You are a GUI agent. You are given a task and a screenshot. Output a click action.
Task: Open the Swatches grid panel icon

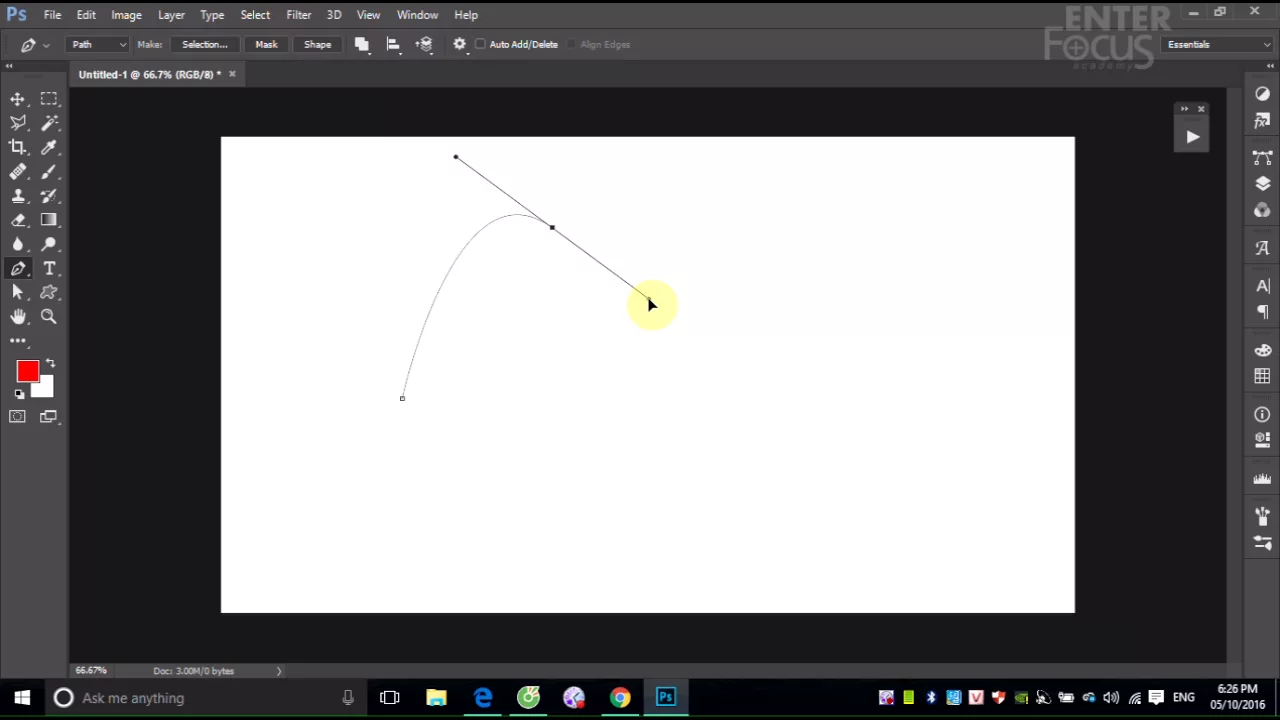click(x=1263, y=376)
